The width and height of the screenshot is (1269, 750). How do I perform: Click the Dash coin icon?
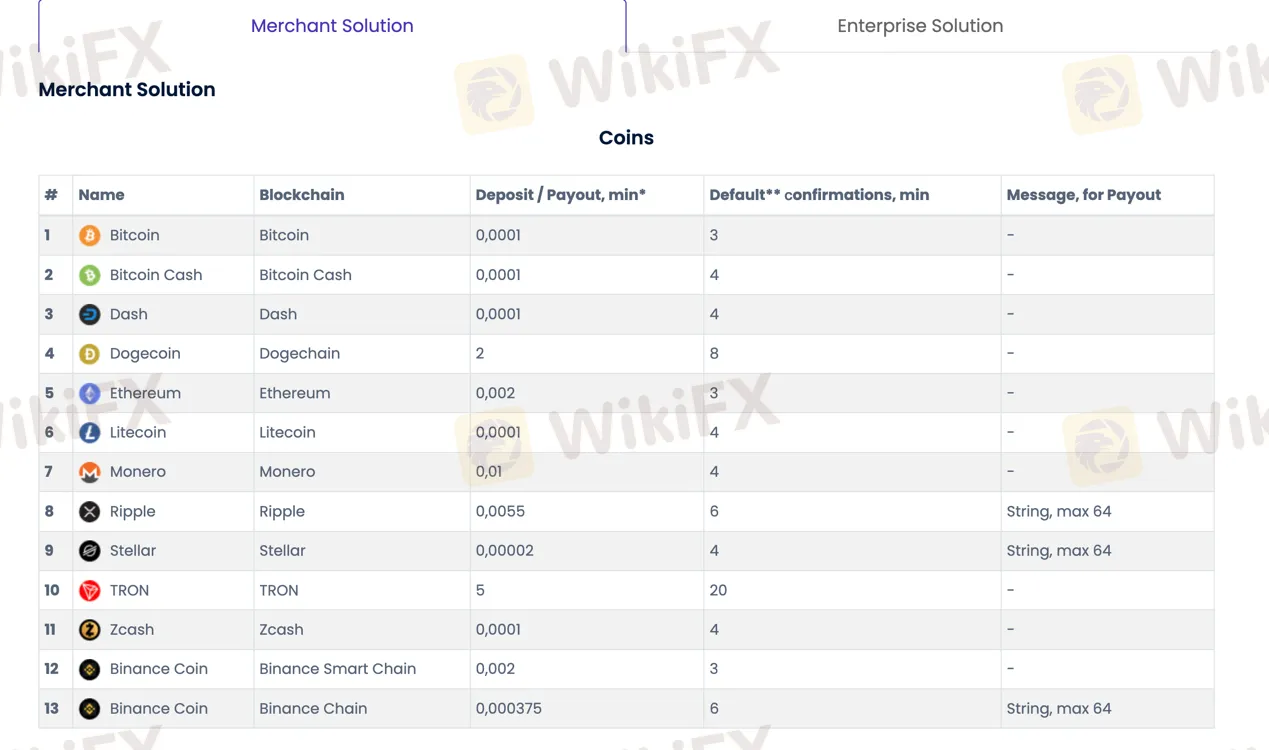coord(89,314)
